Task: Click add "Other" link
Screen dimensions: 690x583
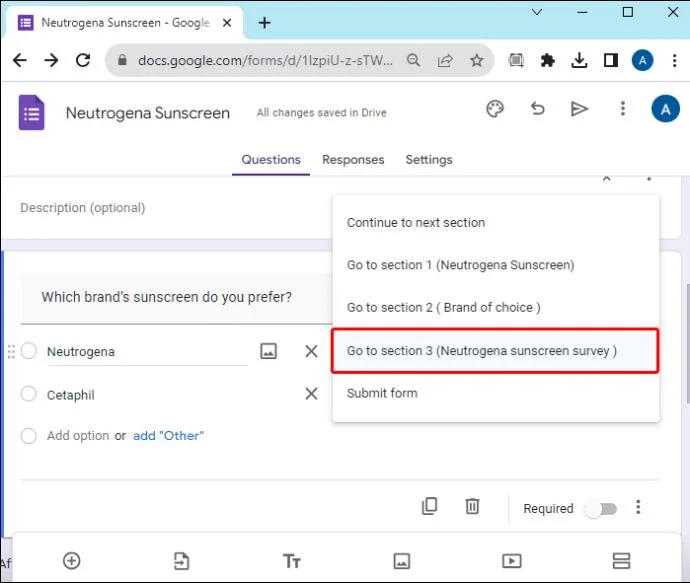Action: click(168, 436)
